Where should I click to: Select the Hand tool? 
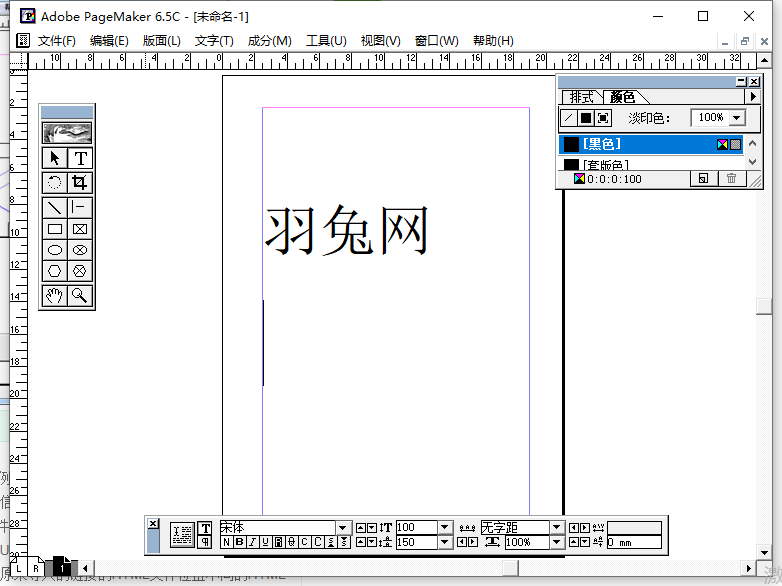pos(54,295)
